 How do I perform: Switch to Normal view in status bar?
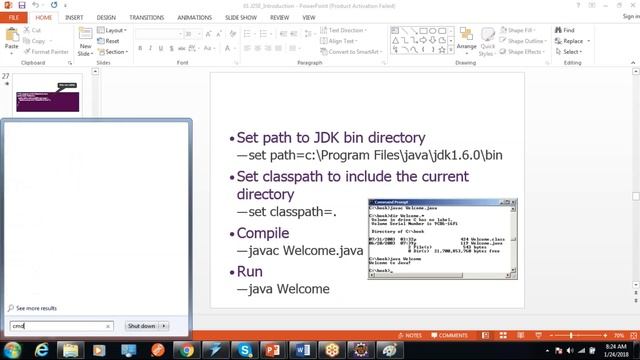click(x=485, y=336)
